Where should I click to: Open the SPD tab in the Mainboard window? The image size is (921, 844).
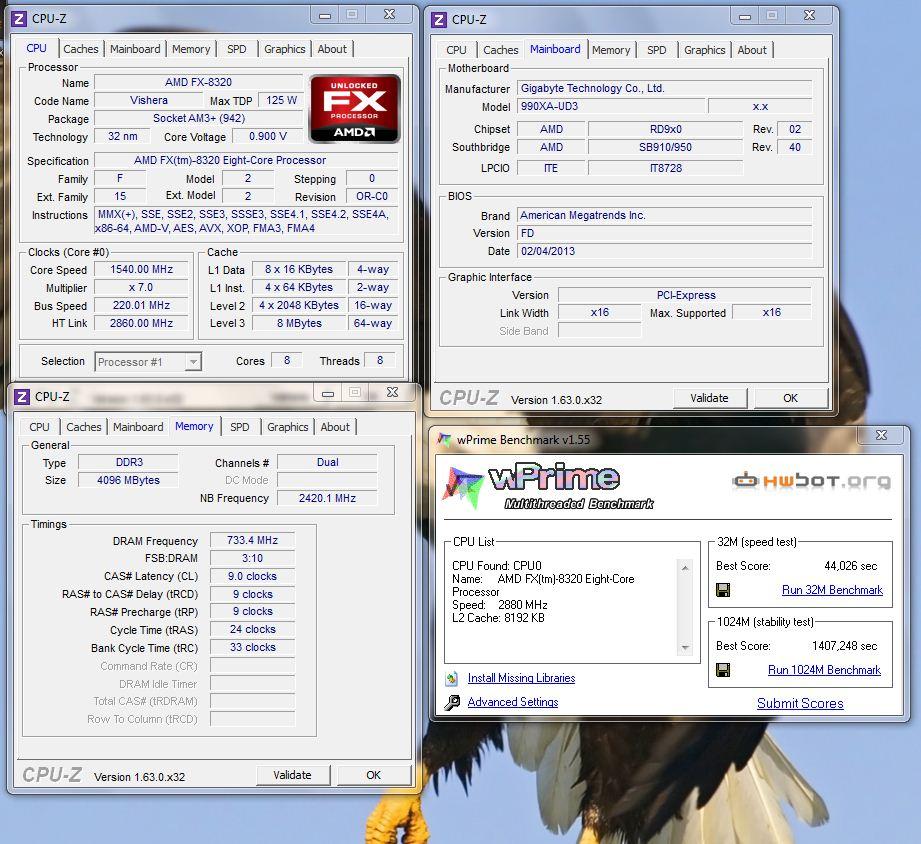pyautogui.click(x=657, y=50)
